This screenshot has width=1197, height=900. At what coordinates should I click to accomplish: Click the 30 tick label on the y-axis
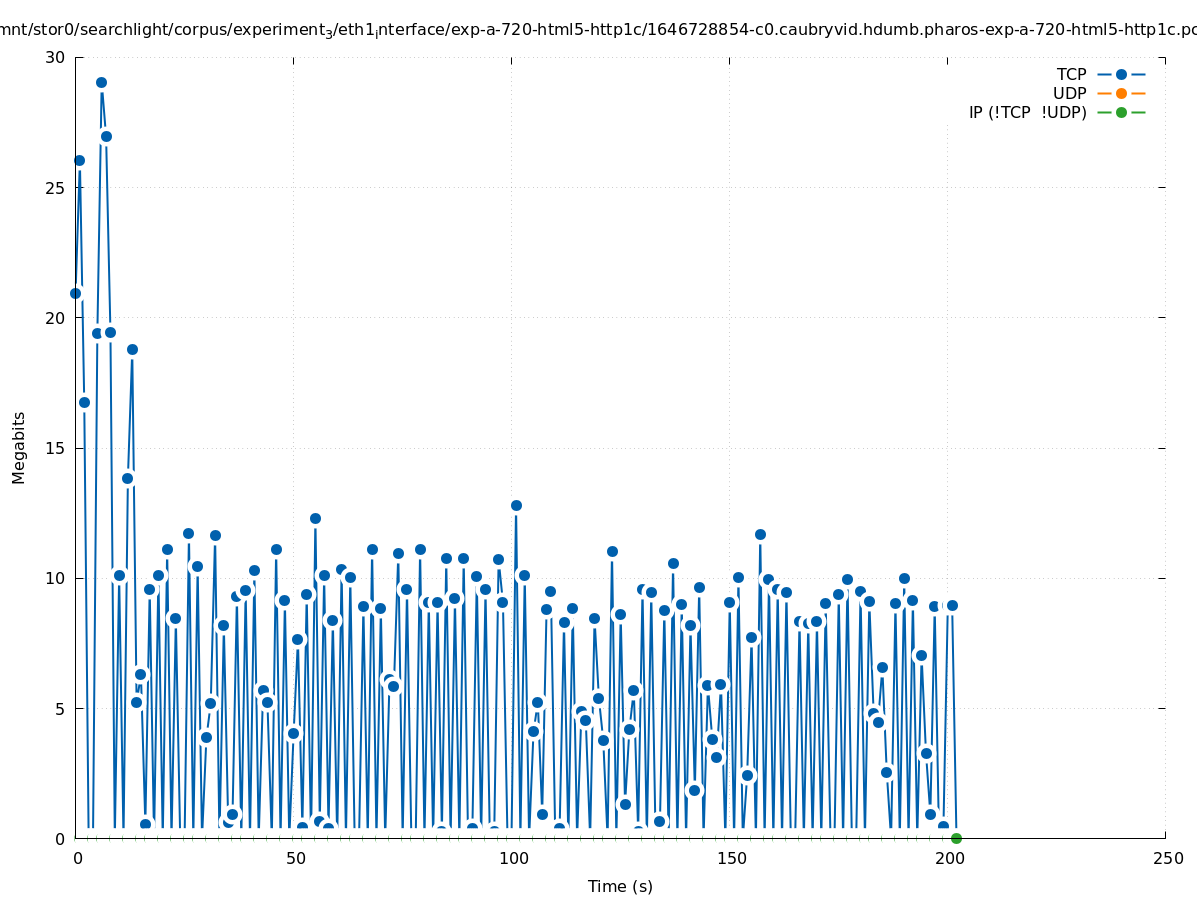click(x=55, y=57)
